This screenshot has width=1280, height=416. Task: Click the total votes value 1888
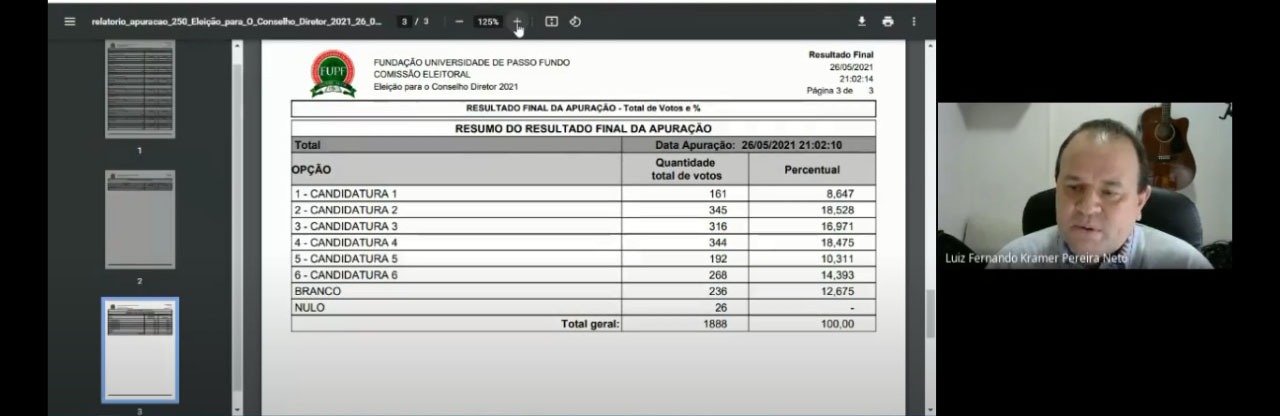point(714,323)
